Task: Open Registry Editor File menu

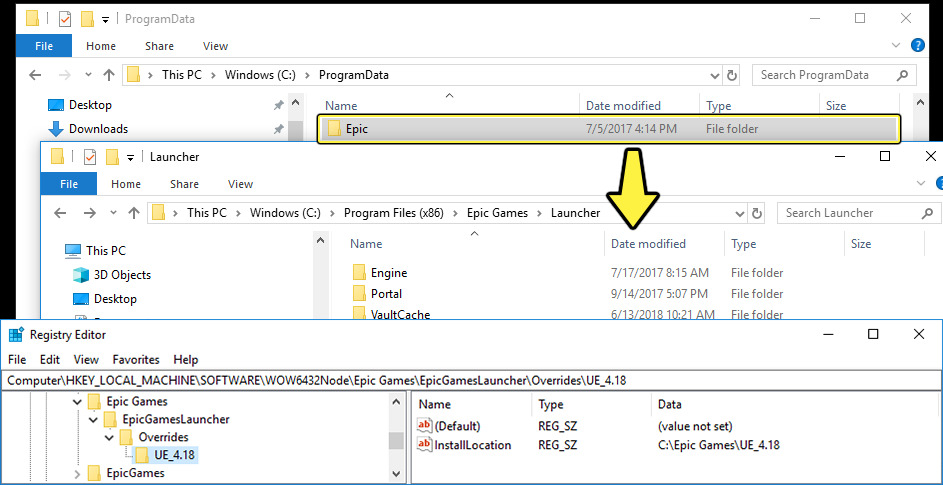Action: (17, 359)
